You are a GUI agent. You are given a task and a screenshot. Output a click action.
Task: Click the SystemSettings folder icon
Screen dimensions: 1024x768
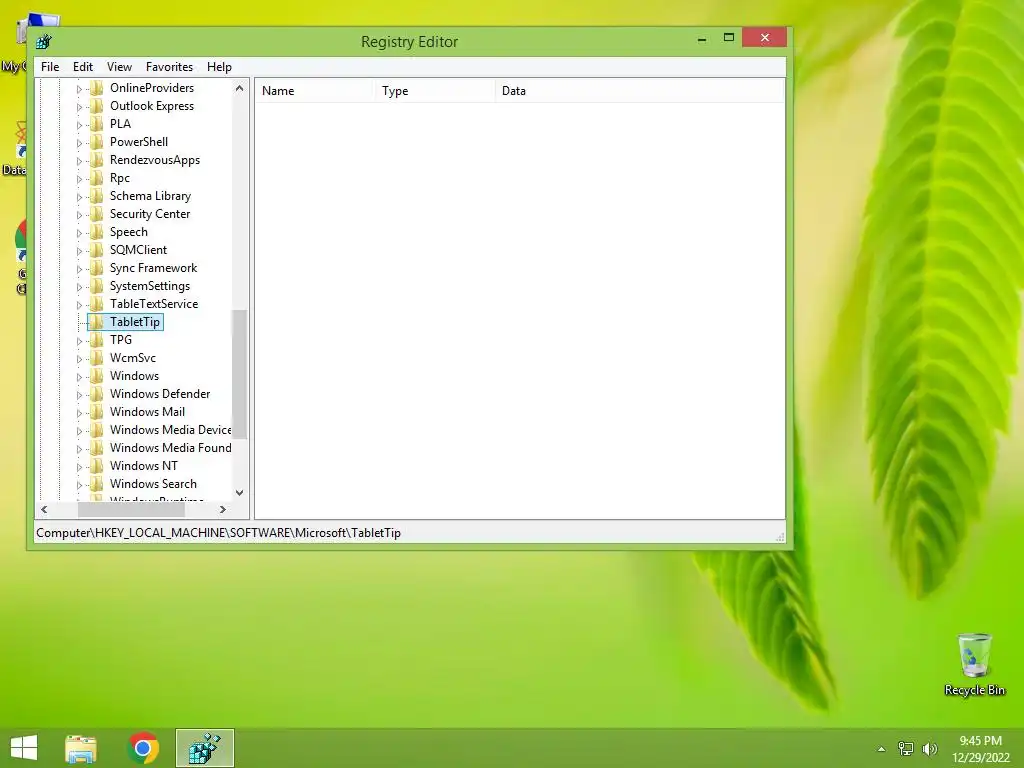point(97,286)
